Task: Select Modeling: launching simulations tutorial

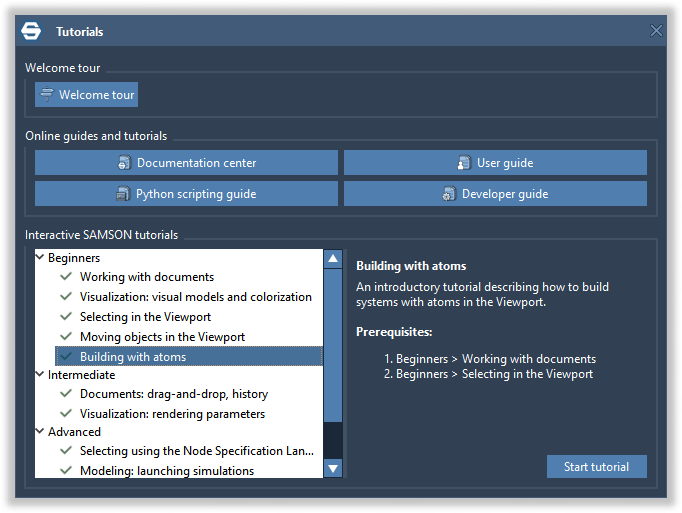Action: point(167,471)
